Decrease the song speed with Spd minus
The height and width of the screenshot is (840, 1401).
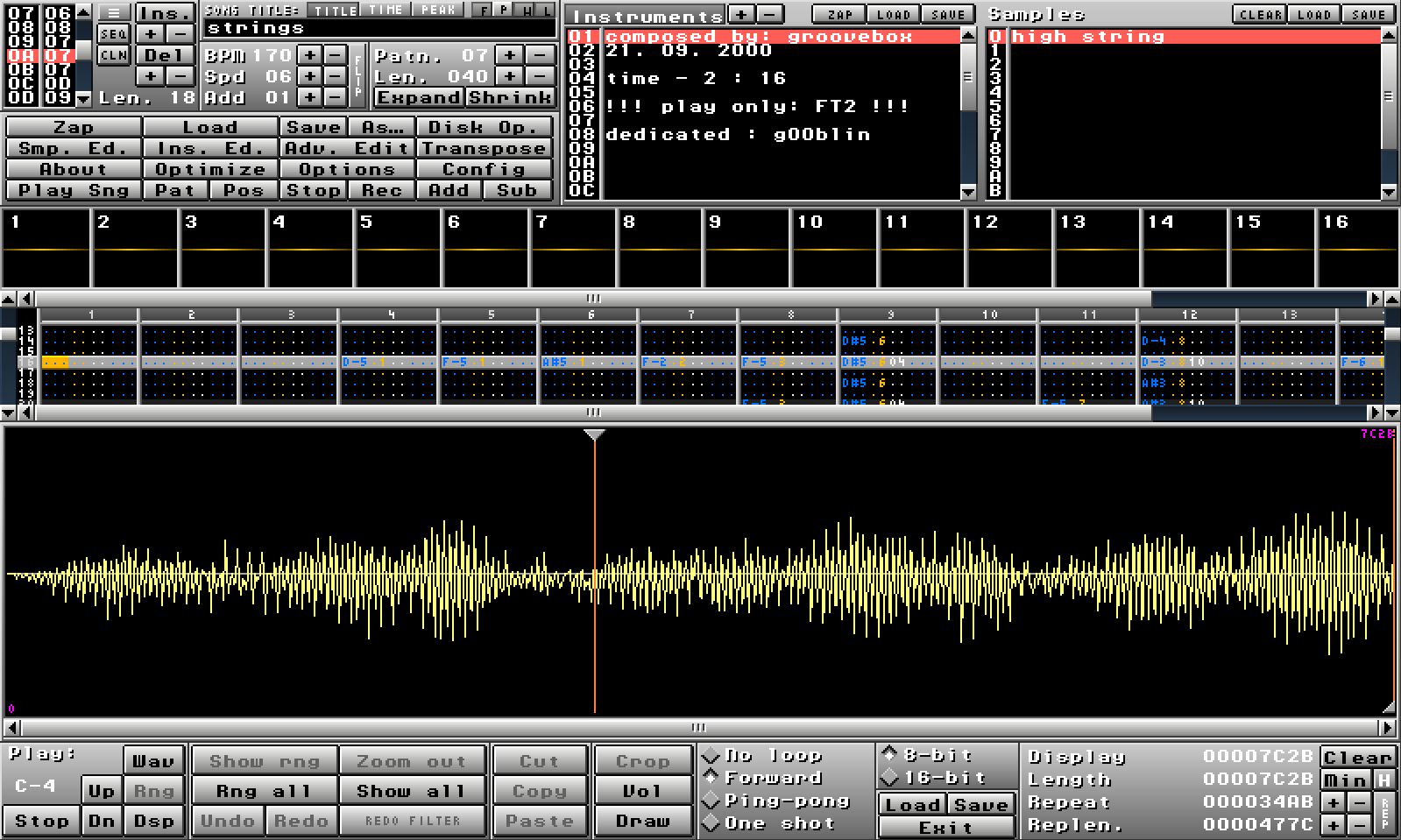[x=336, y=76]
